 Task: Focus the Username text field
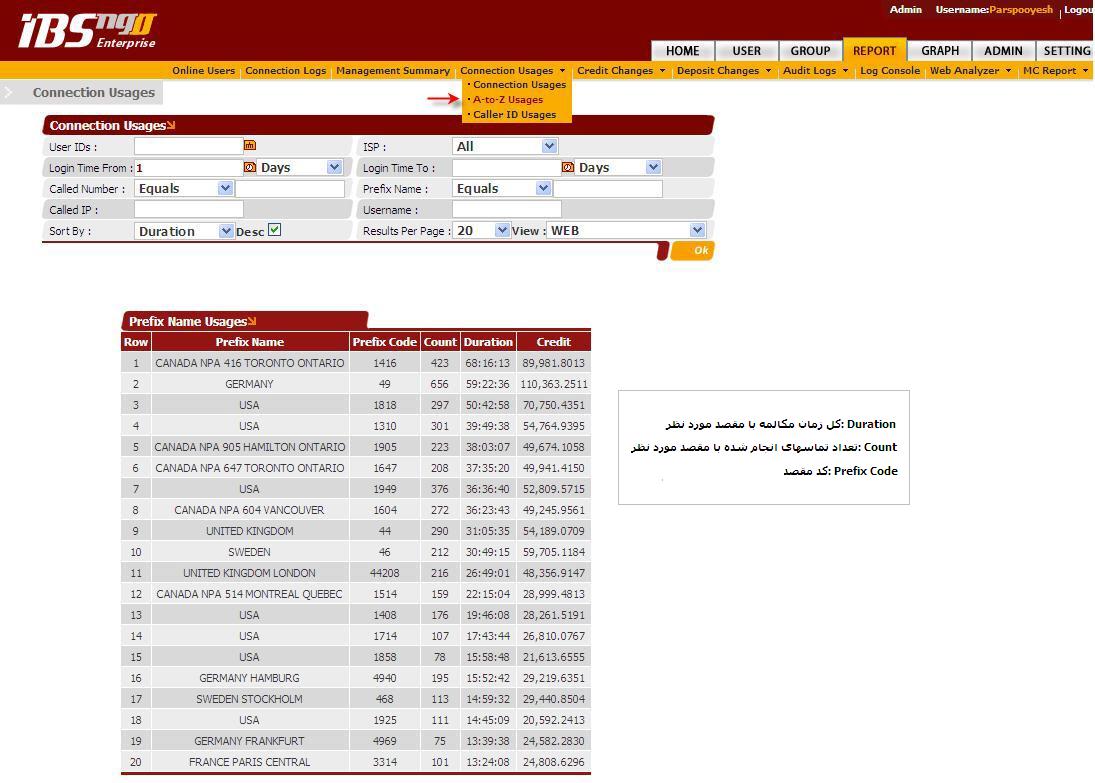[506, 210]
